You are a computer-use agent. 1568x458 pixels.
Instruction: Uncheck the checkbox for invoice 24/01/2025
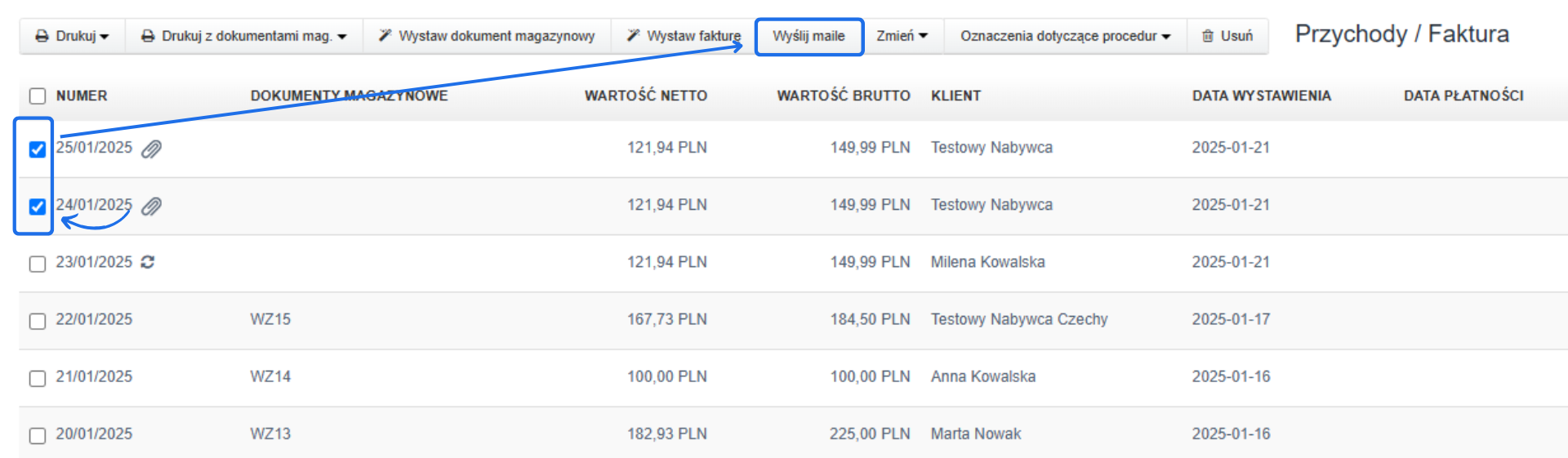click(38, 207)
